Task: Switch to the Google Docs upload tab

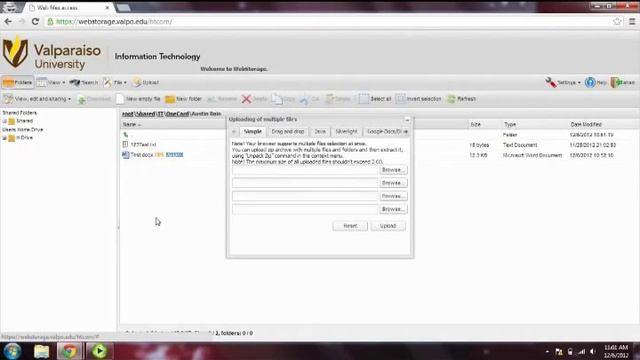Action: pyautogui.click(x=384, y=131)
